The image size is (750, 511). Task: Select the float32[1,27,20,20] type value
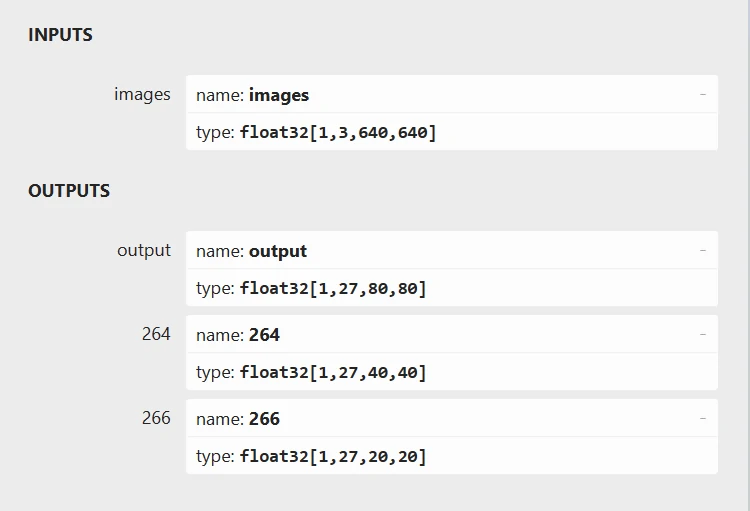pyautogui.click(x=333, y=456)
